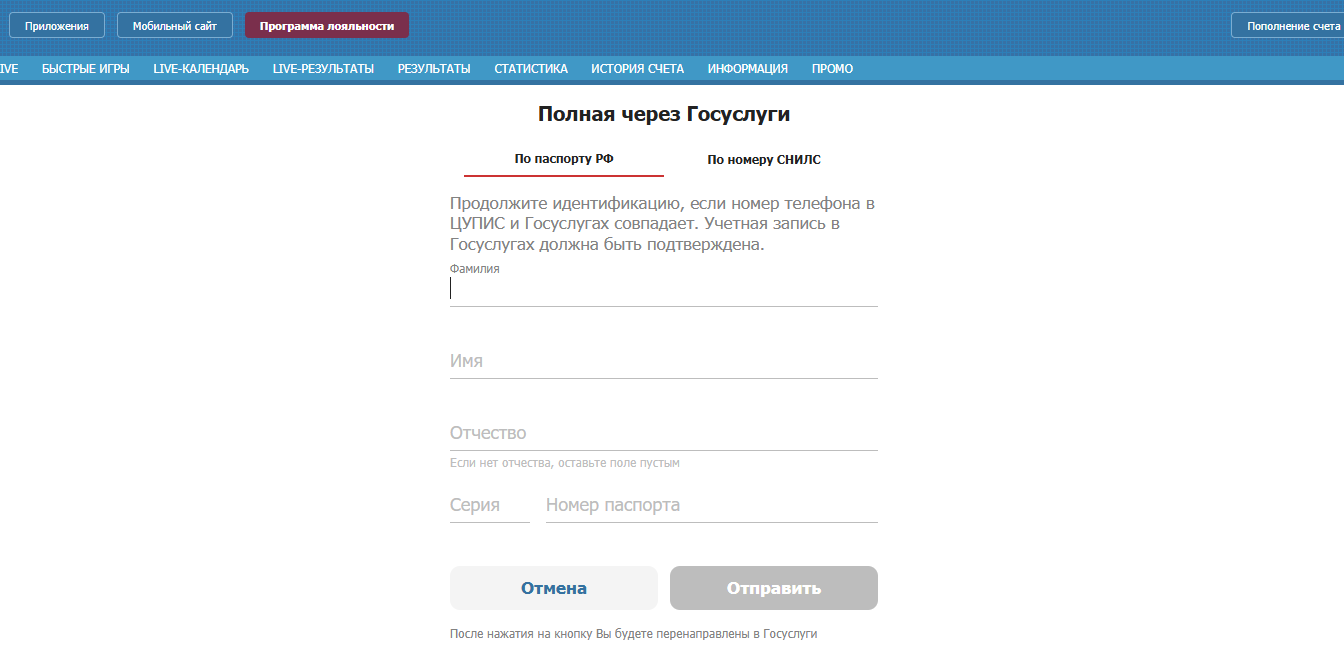Focus the Отчество input field

point(664,433)
